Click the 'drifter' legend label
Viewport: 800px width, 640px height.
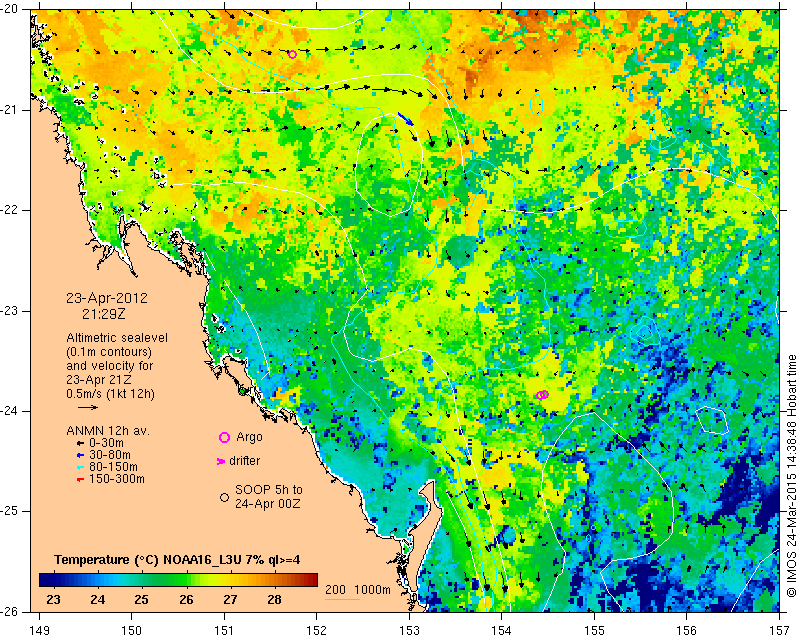244,461
